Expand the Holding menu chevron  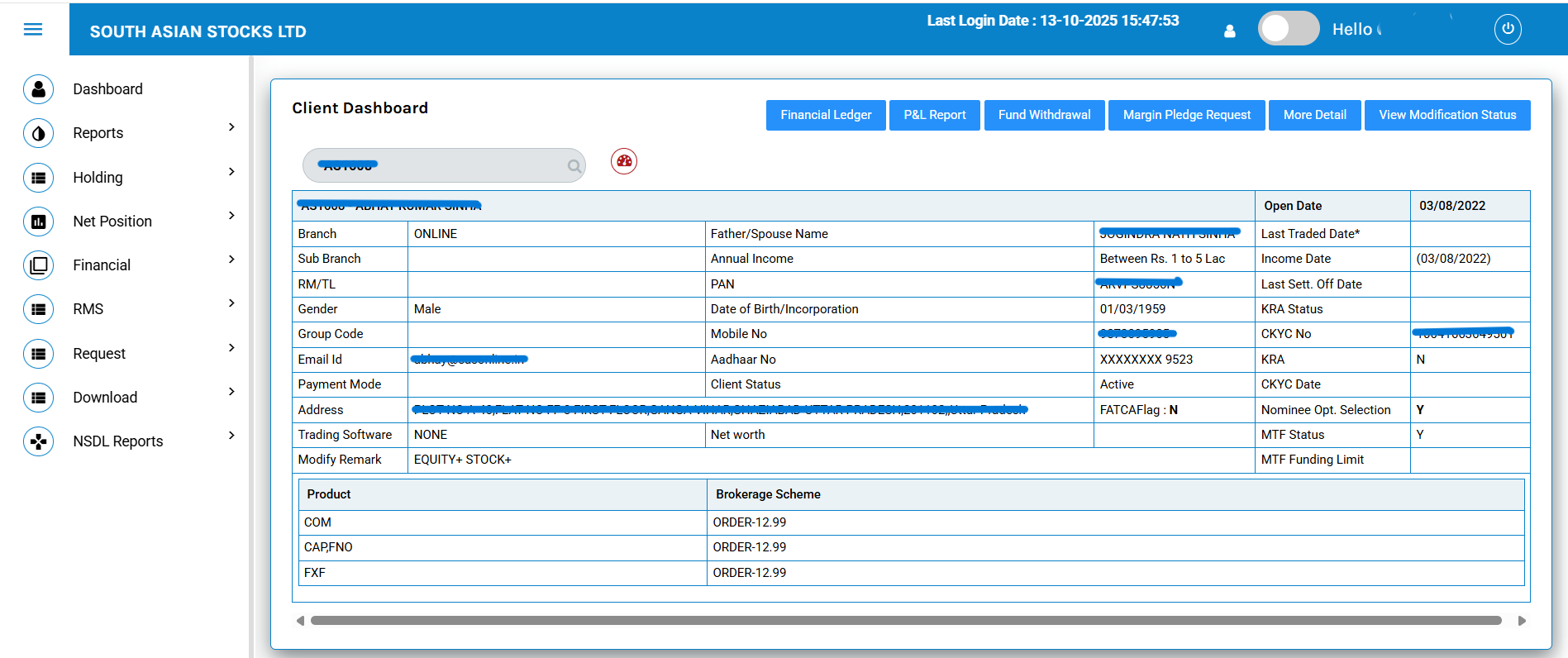[x=231, y=172]
